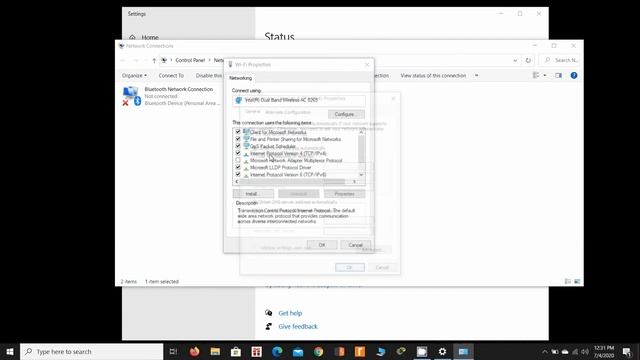This screenshot has width=640, height=360.
Task: Click the horizontal scroll right arrow in the items list
Action: pos(354,182)
